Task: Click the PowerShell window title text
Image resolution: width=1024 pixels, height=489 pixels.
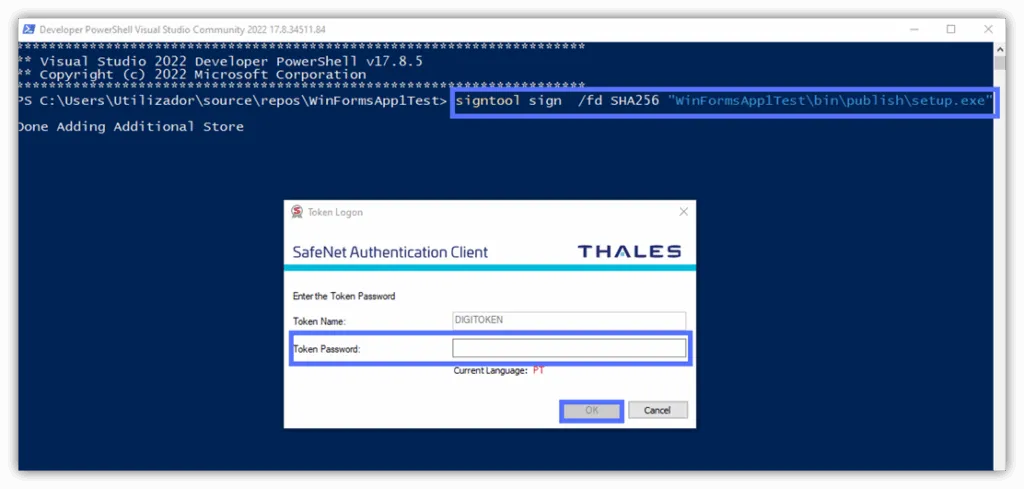Action: pyautogui.click(x=182, y=29)
